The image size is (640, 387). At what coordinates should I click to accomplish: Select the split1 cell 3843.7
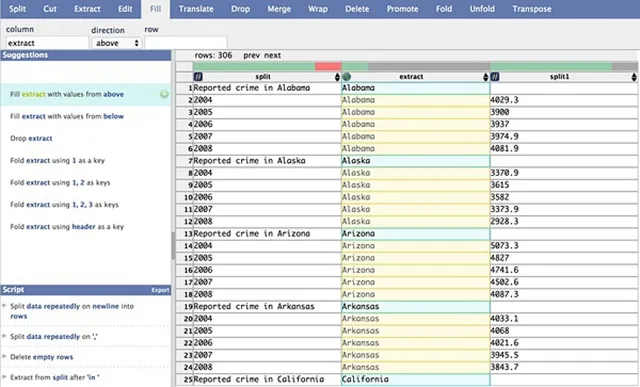click(564, 367)
